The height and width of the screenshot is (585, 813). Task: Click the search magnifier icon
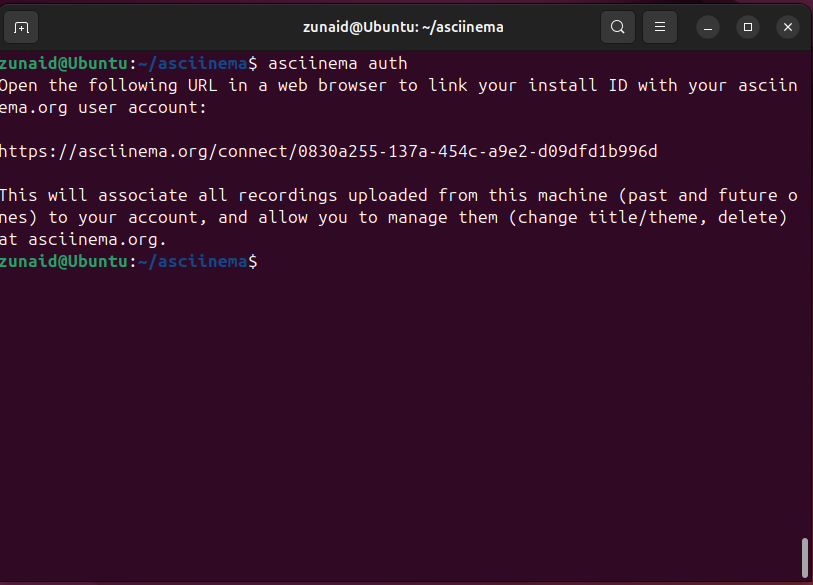[618, 27]
